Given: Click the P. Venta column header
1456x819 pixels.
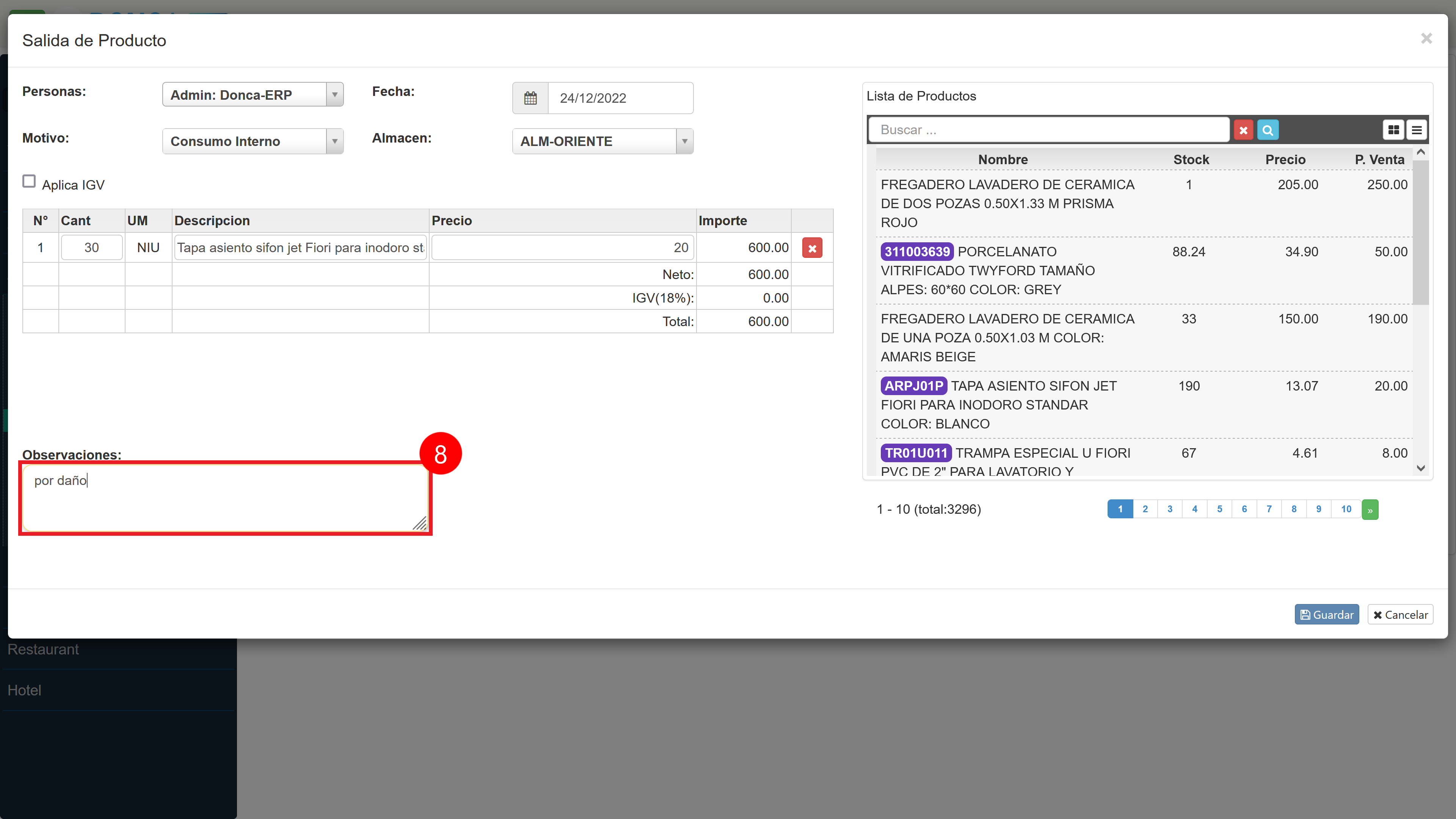Looking at the screenshot, I should click(x=1379, y=160).
